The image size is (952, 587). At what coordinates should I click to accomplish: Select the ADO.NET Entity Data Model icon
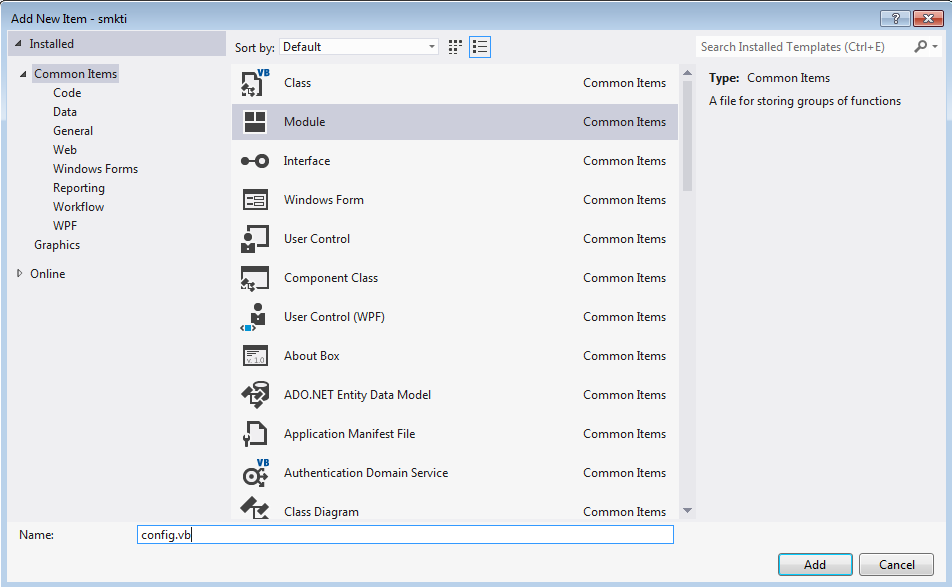click(255, 395)
